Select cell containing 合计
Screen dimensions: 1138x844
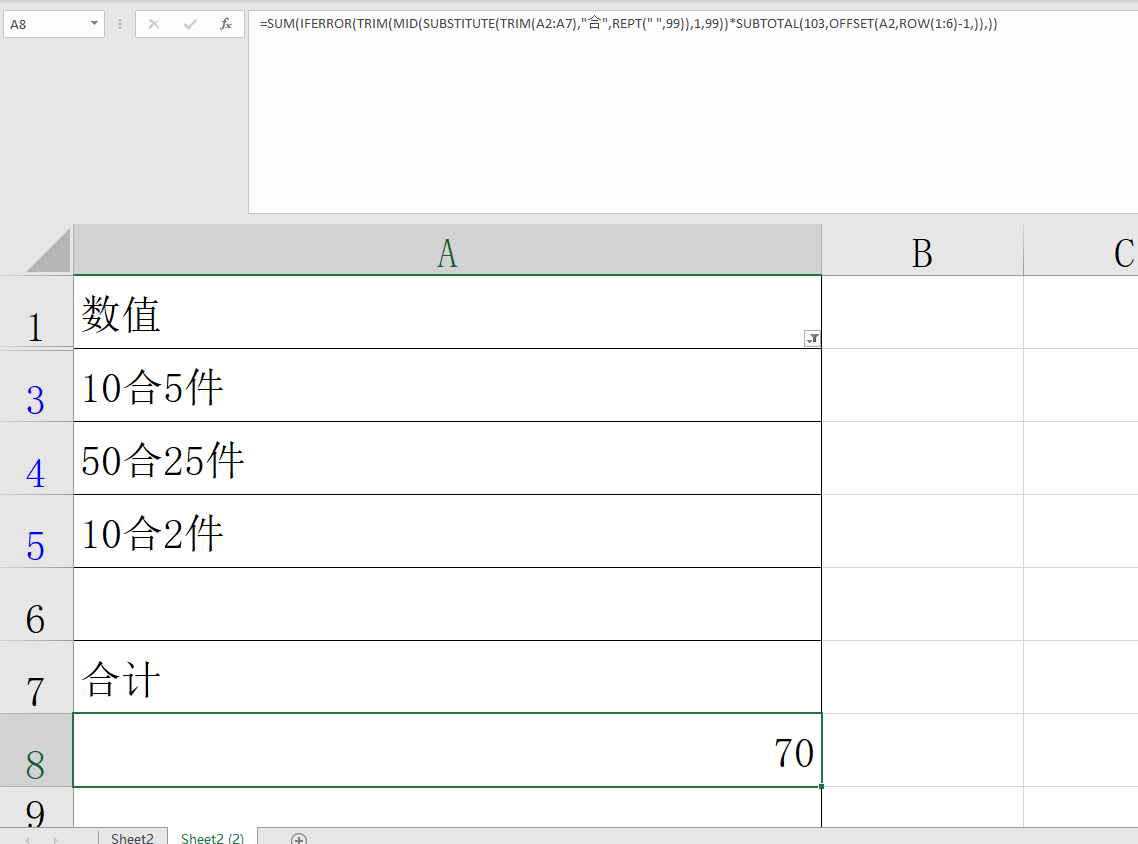pyautogui.click(x=447, y=677)
